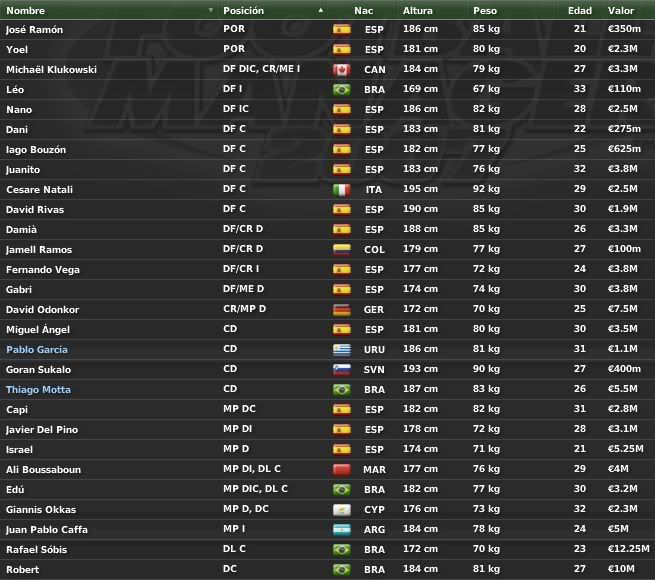The image size is (655, 580).
Task: Select player Cesare Natali
Action: click(39, 190)
